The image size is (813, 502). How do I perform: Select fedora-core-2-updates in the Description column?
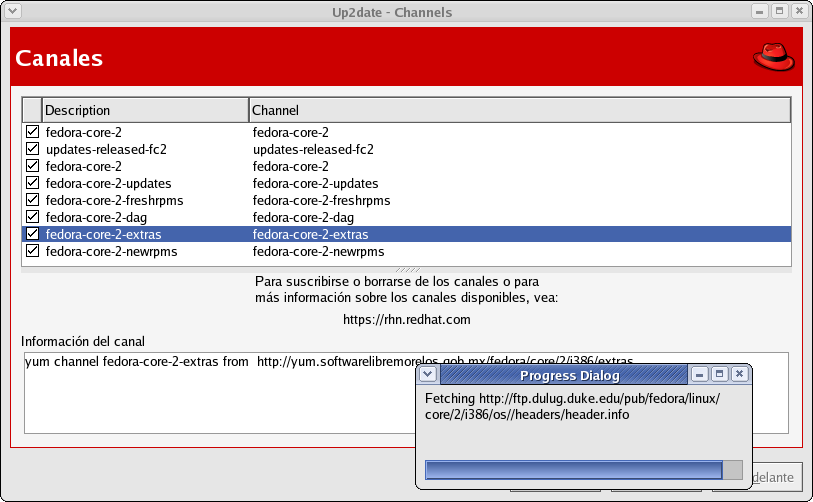[108, 184]
